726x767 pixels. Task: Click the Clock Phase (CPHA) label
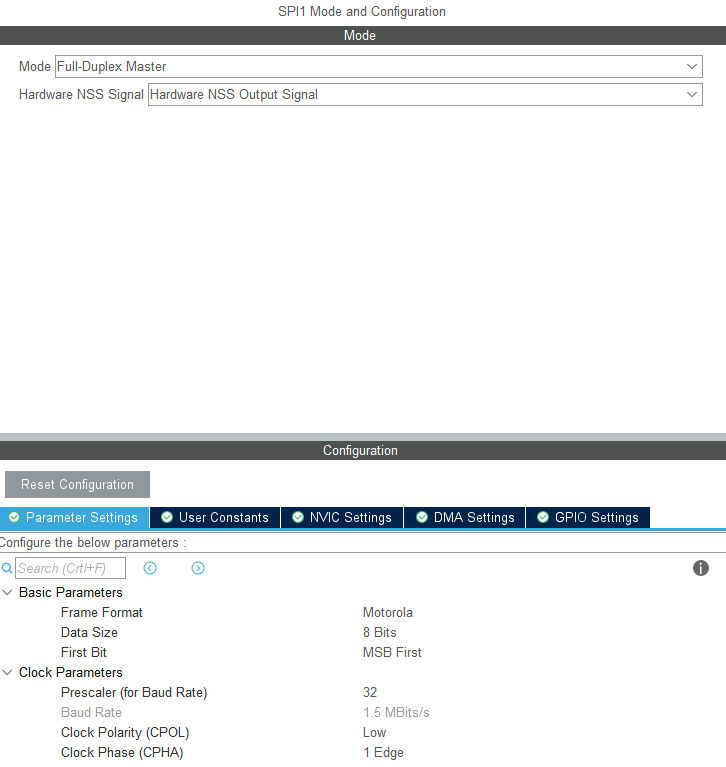pos(122,753)
